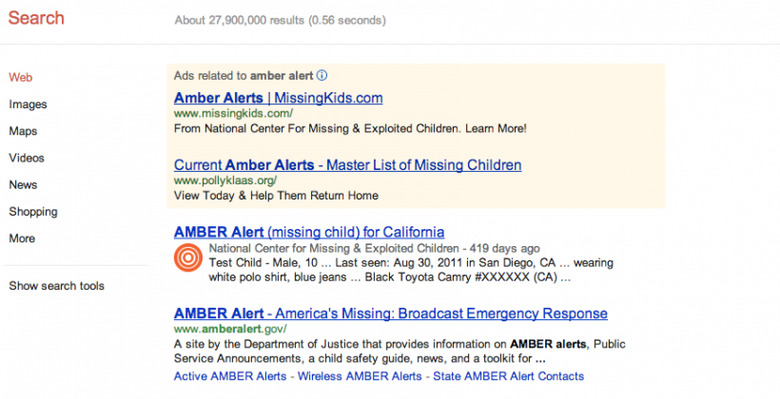Screen dimensions: 780x399
Task: Expand Show search tools
Action: click(57, 286)
